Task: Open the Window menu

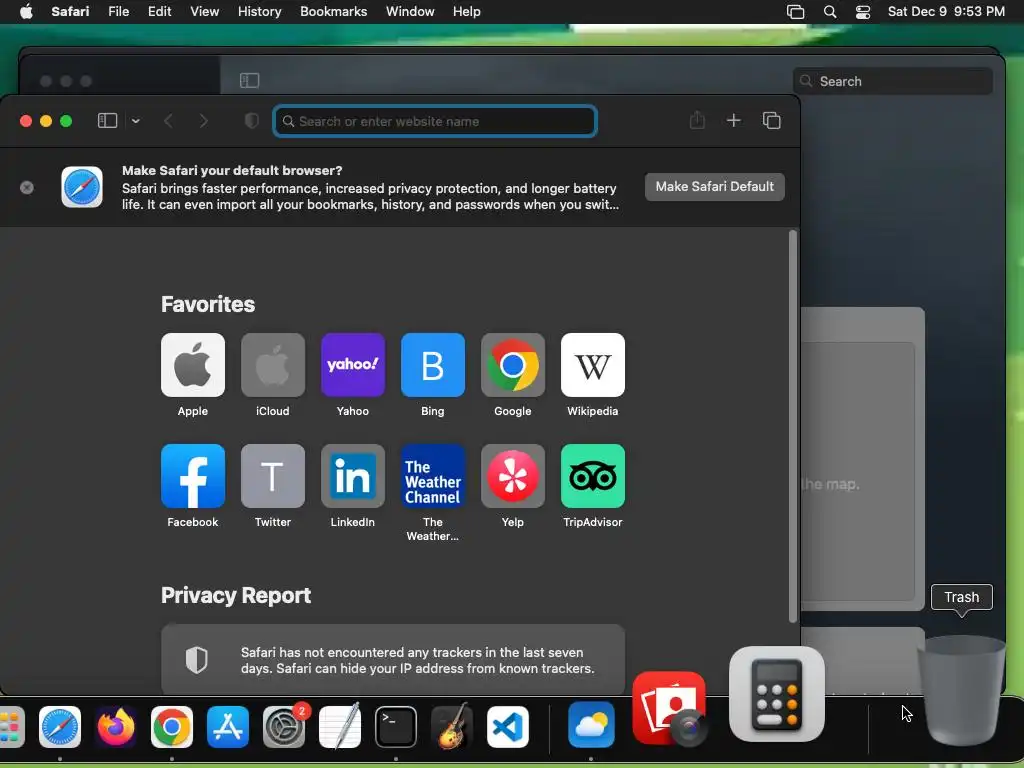Action: click(x=410, y=12)
